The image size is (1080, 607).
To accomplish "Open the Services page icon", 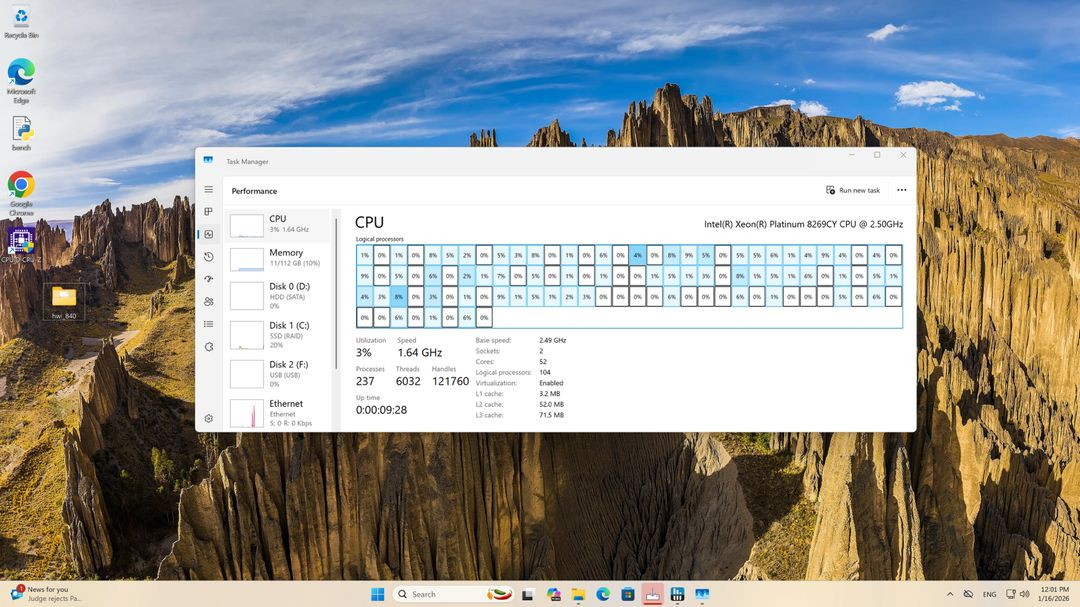I will point(208,346).
